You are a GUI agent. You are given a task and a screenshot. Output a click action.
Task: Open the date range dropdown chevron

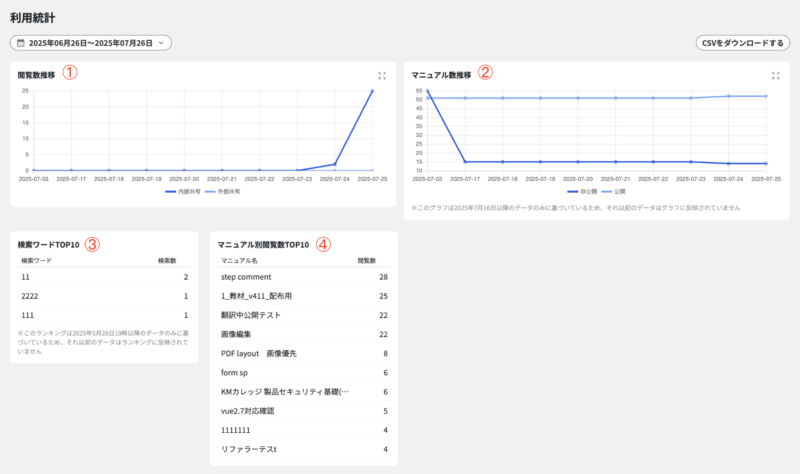(x=162, y=43)
